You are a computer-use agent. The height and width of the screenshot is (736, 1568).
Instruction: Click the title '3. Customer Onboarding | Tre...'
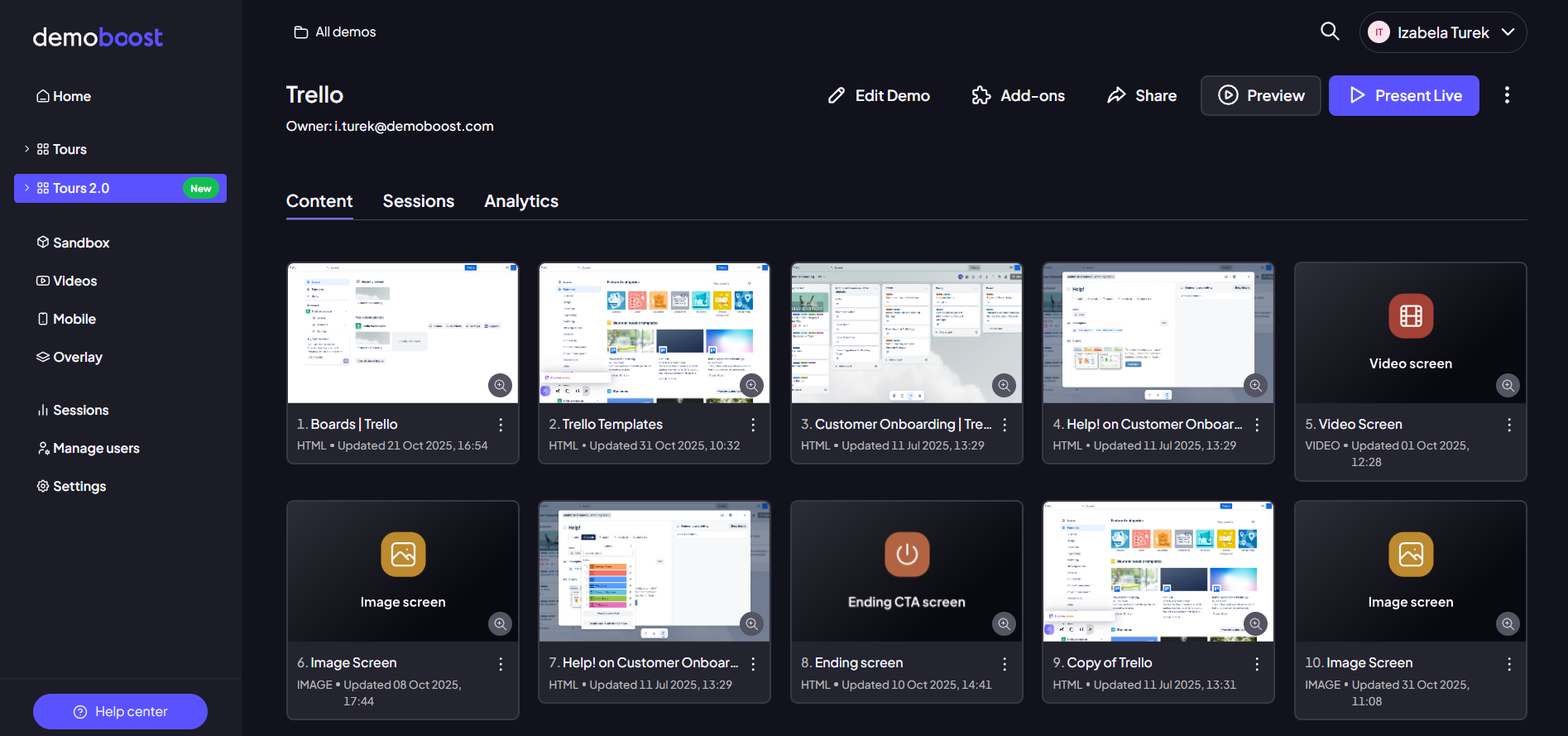click(896, 424)
